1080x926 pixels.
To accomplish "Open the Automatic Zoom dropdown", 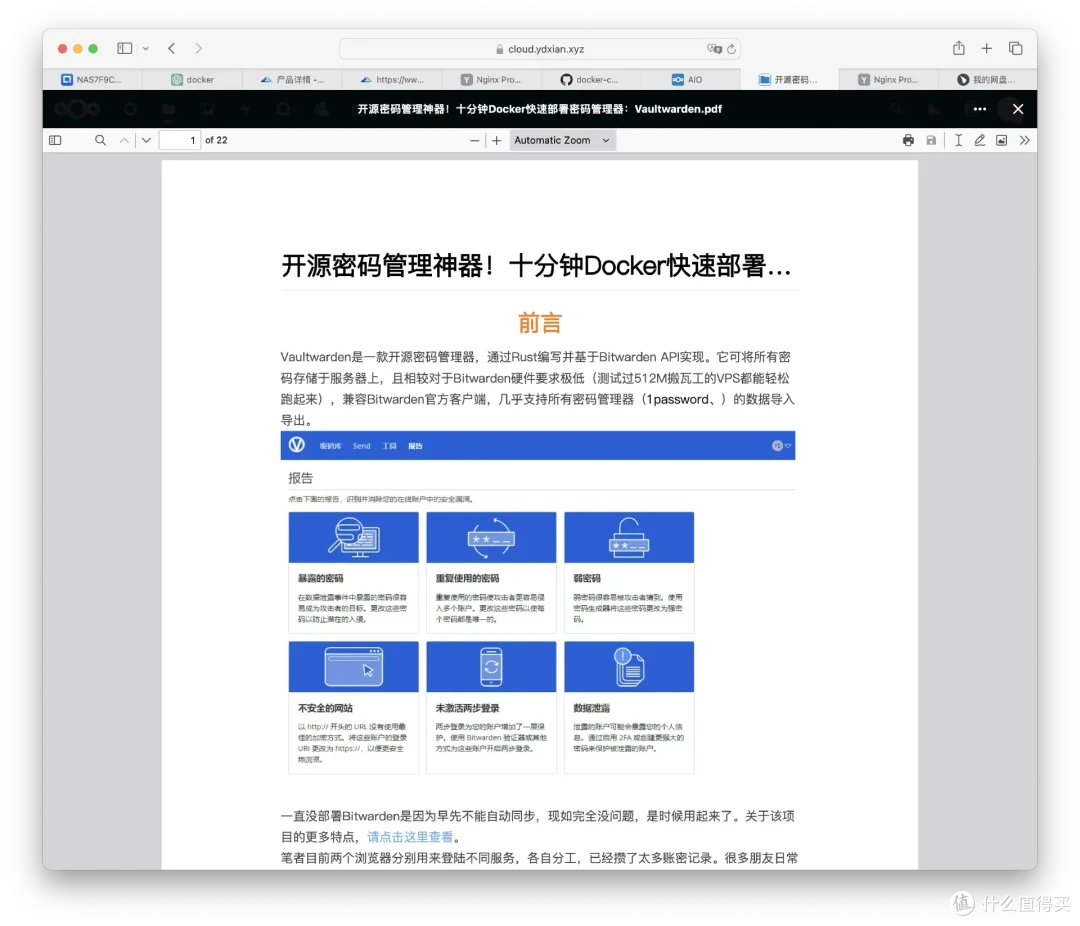I will 562,141.
